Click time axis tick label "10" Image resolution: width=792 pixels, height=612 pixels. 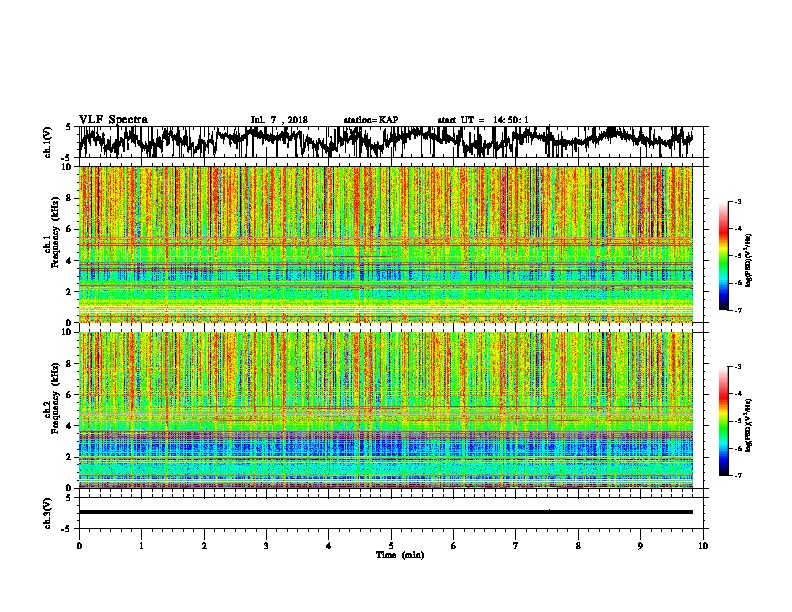pos(703,546)
